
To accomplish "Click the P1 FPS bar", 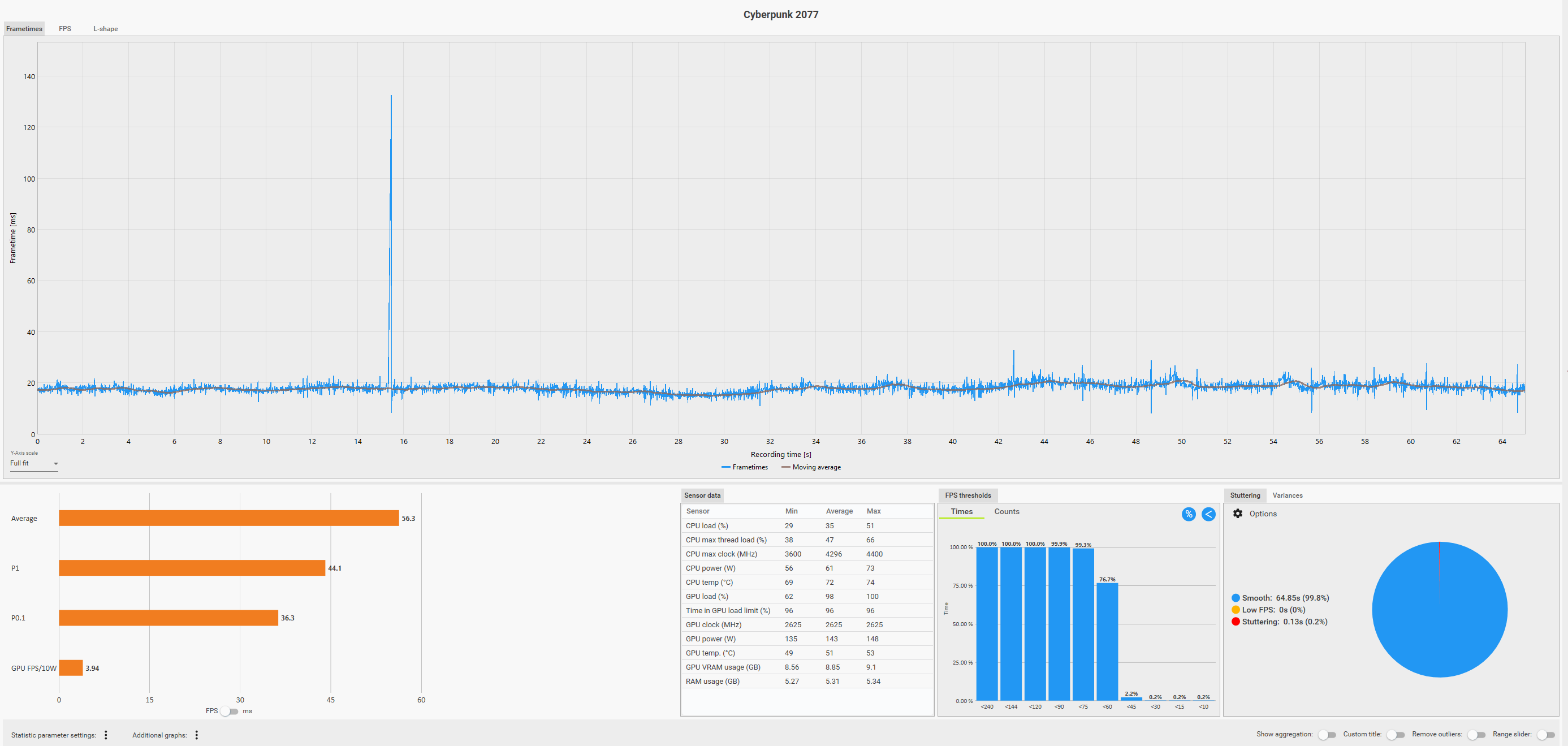I will click(192, 568).
